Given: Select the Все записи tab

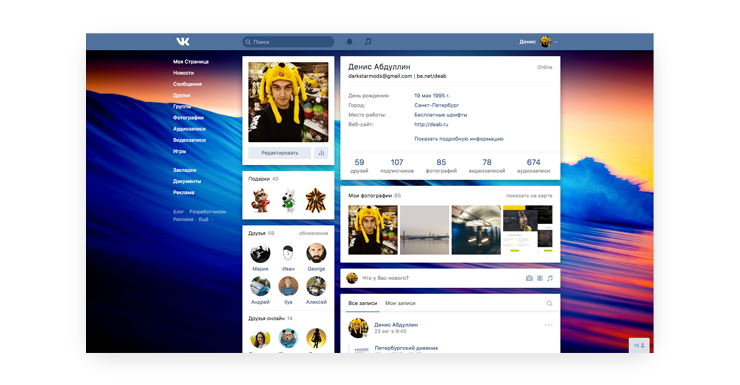Looking at the screenshot, I should pyautogui.click(x=362, y=303).
